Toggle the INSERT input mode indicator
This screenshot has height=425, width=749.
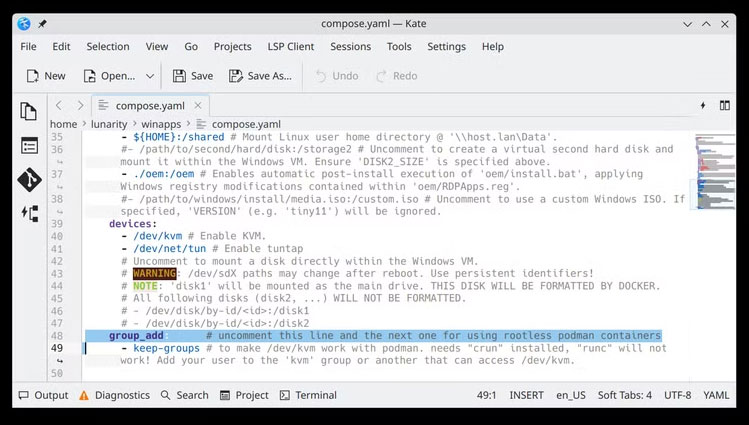[x=526, y=395]
